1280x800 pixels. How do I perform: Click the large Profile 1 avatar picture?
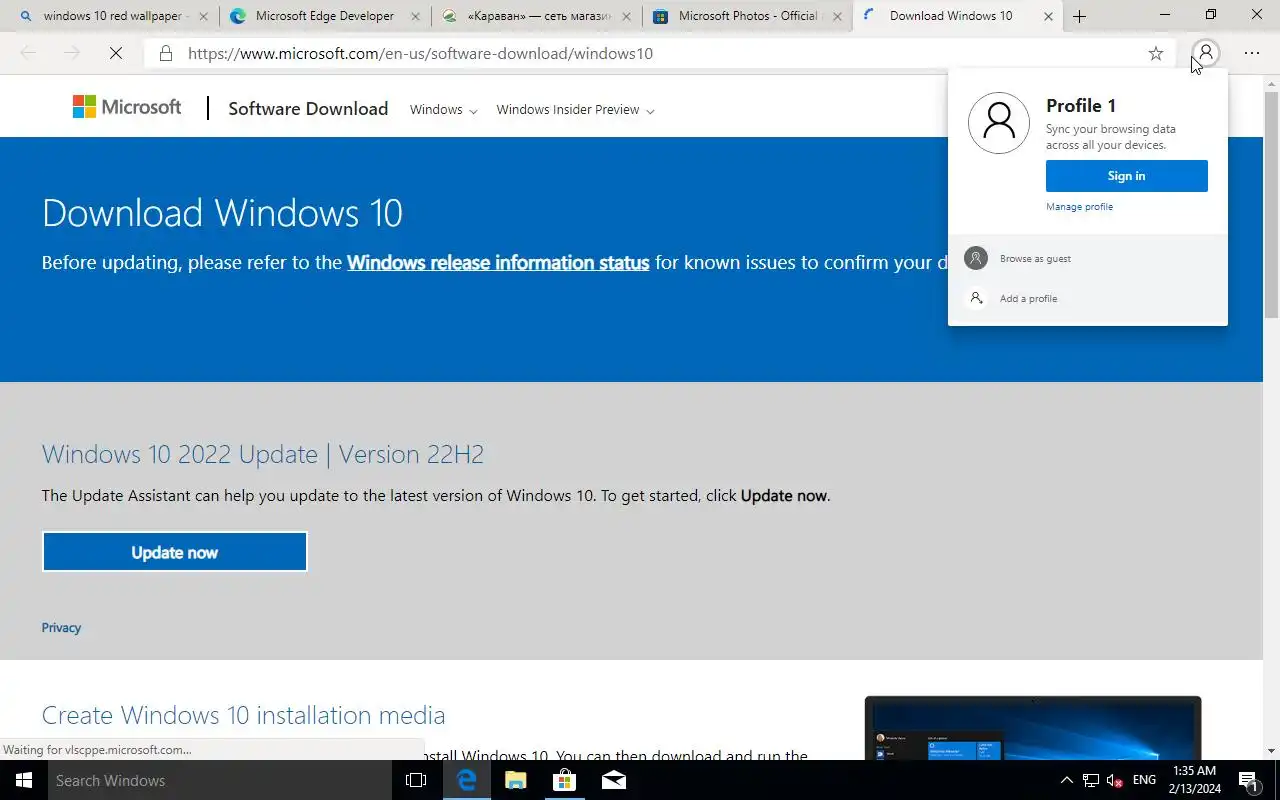[x=999, y=123]
